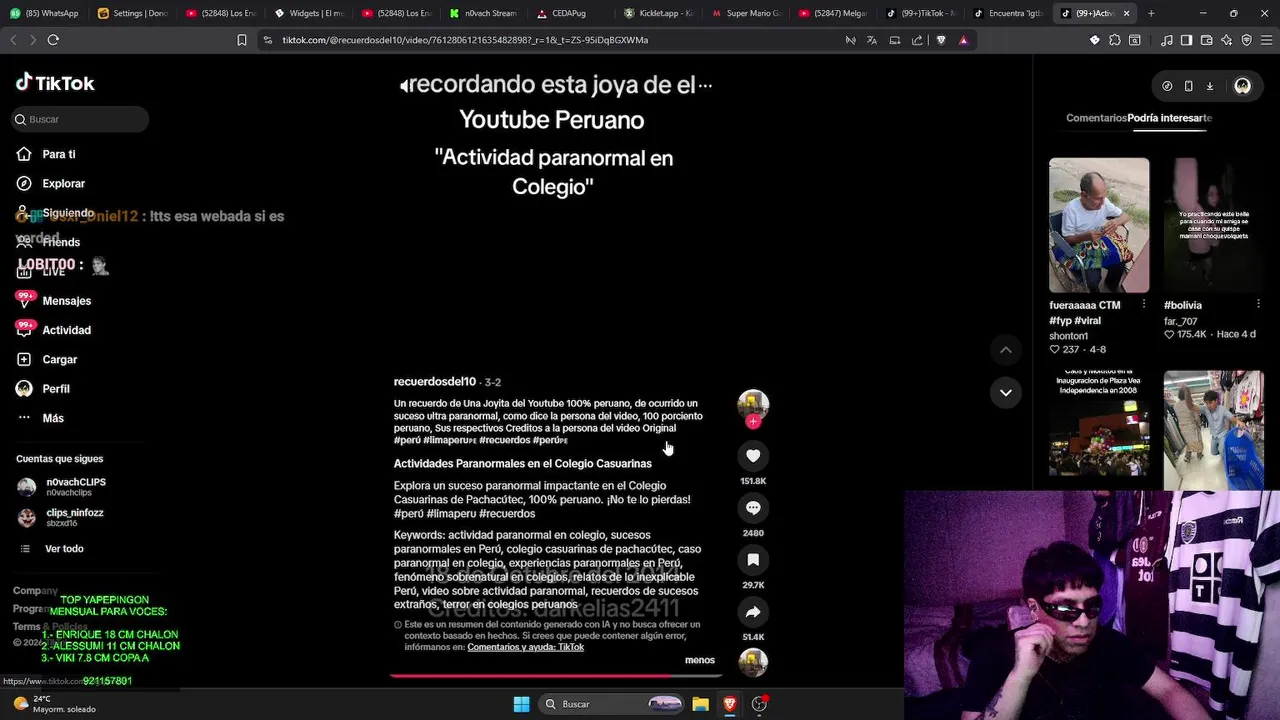The height and width of the screenshot is (720, 1280).
Task: Open the fueraaaaa CTM video thumbnail
Action: coord(1099,225)
